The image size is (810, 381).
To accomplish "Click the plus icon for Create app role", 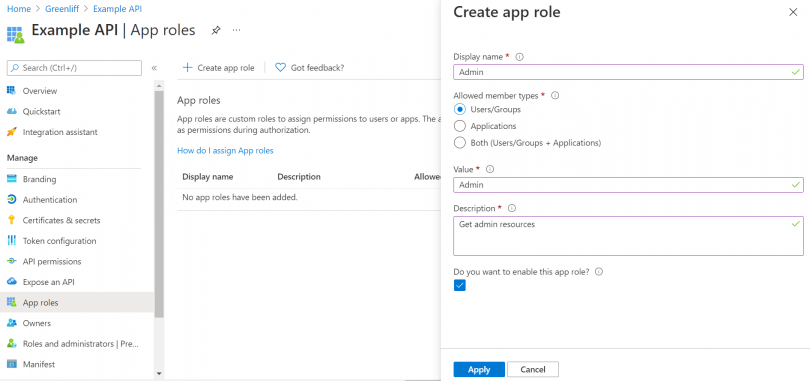I will 188,68.
